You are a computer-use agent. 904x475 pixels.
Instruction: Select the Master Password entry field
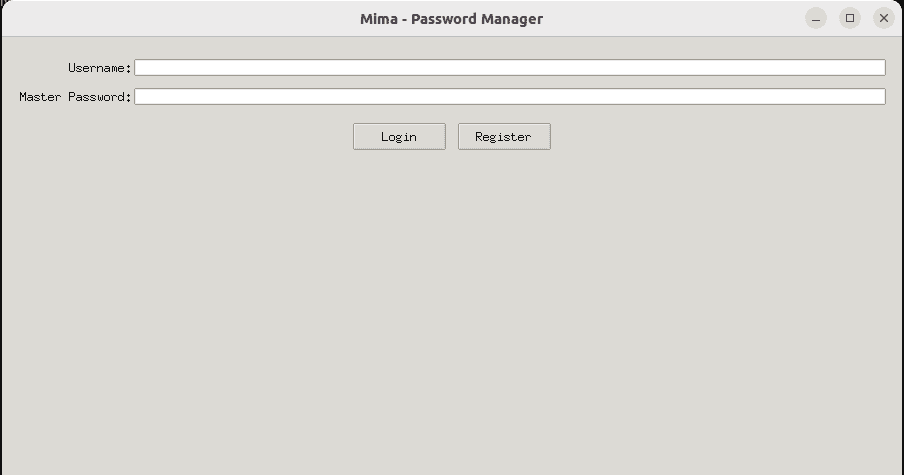click(x=509, y=97)
